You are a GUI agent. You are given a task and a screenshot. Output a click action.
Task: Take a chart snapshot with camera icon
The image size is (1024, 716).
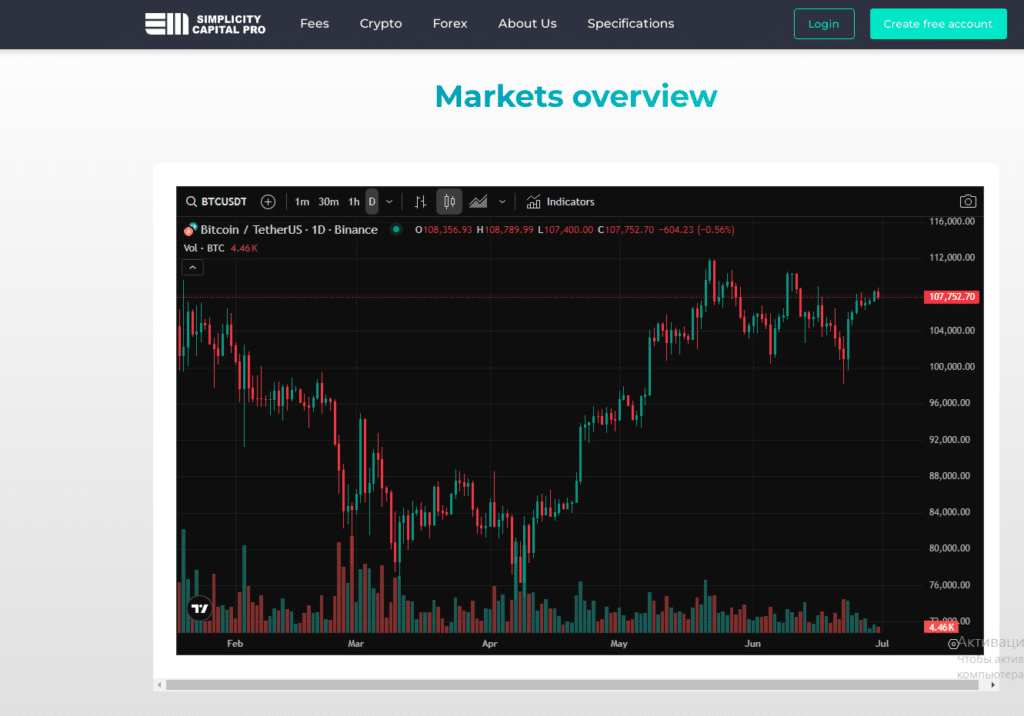click(x=968, y=201)
